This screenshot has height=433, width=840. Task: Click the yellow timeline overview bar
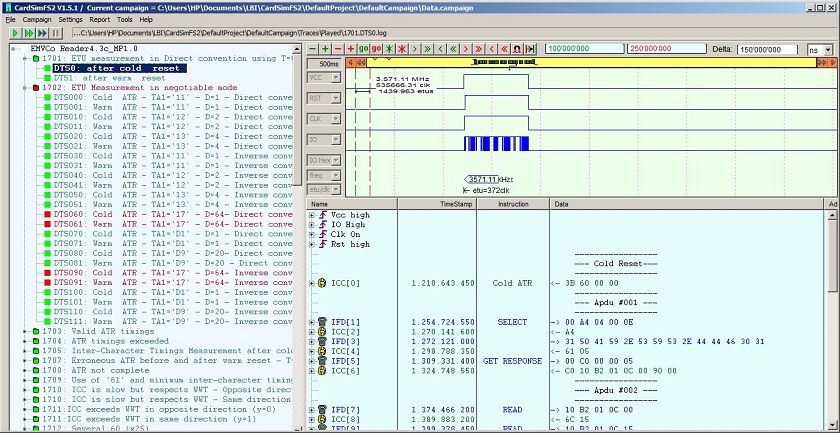591,63
